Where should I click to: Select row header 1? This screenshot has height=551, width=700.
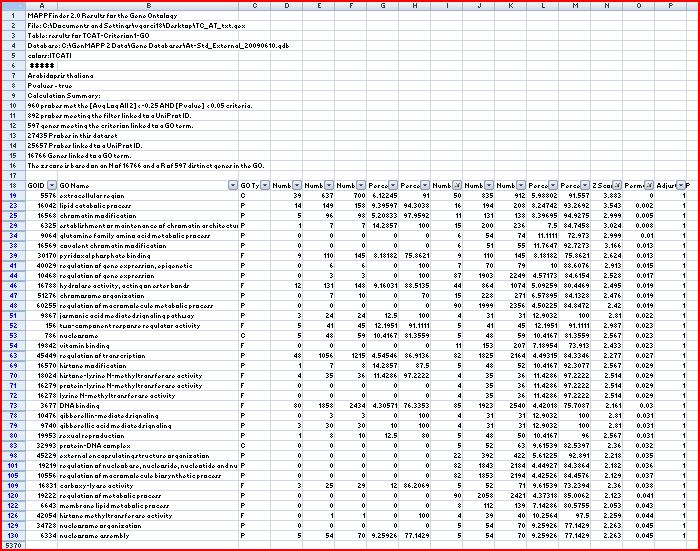11,17
